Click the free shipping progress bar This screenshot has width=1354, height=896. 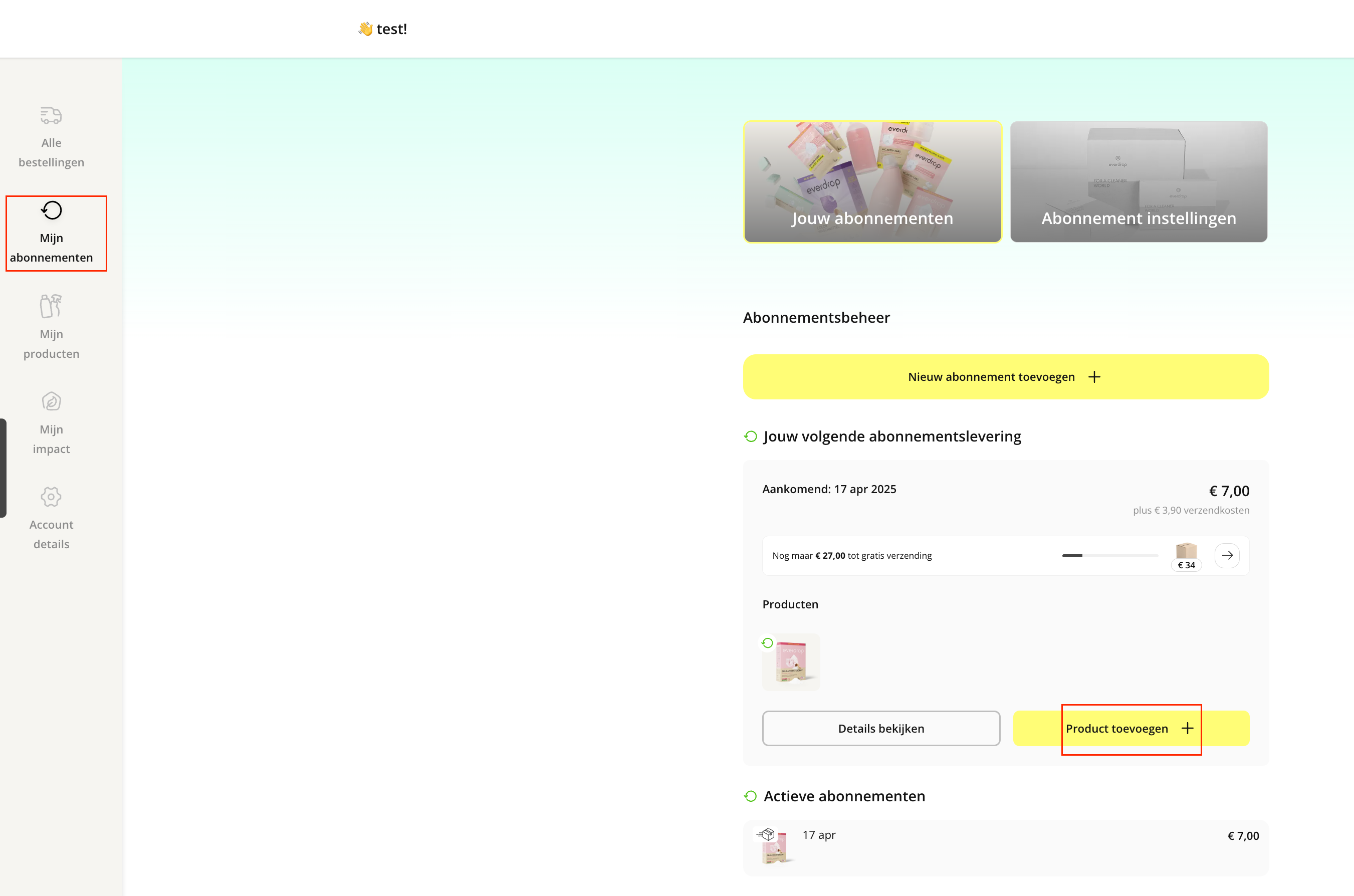[x=1109, y=555]
